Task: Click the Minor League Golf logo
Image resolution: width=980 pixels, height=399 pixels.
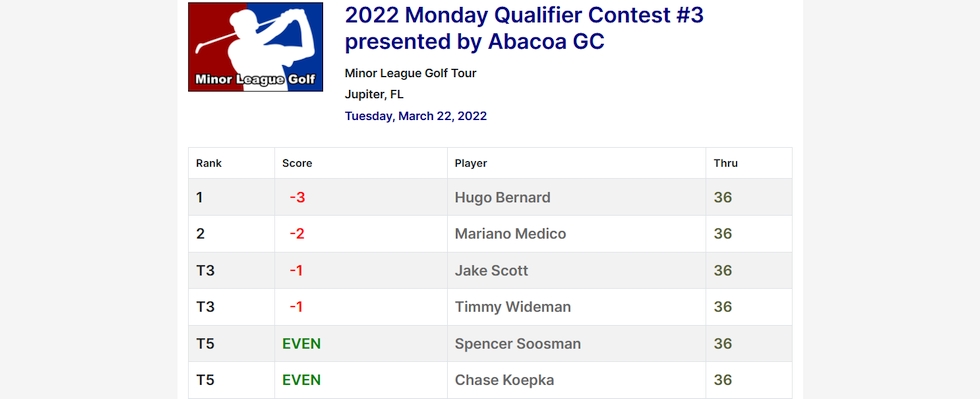Action: coord(256,47)
